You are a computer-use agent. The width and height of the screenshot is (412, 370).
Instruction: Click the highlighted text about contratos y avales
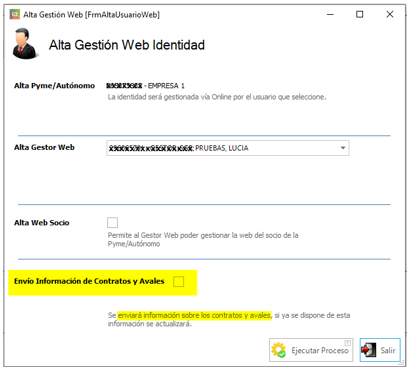pos(195,315)
